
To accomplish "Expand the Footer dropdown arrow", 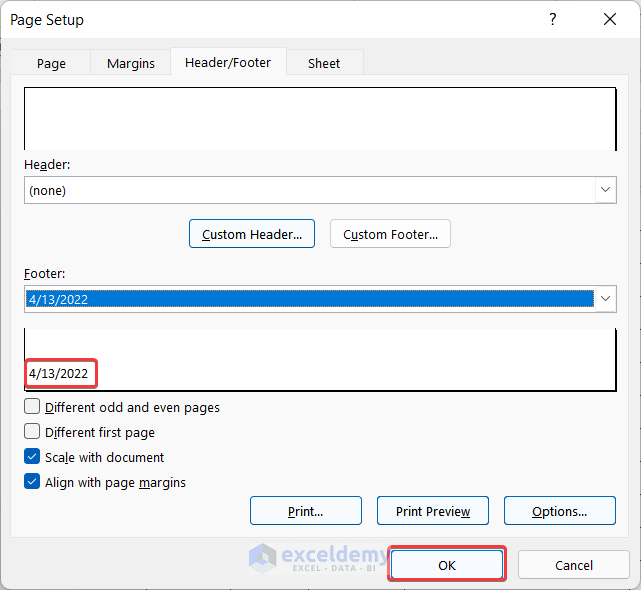I will click(605, 298).
